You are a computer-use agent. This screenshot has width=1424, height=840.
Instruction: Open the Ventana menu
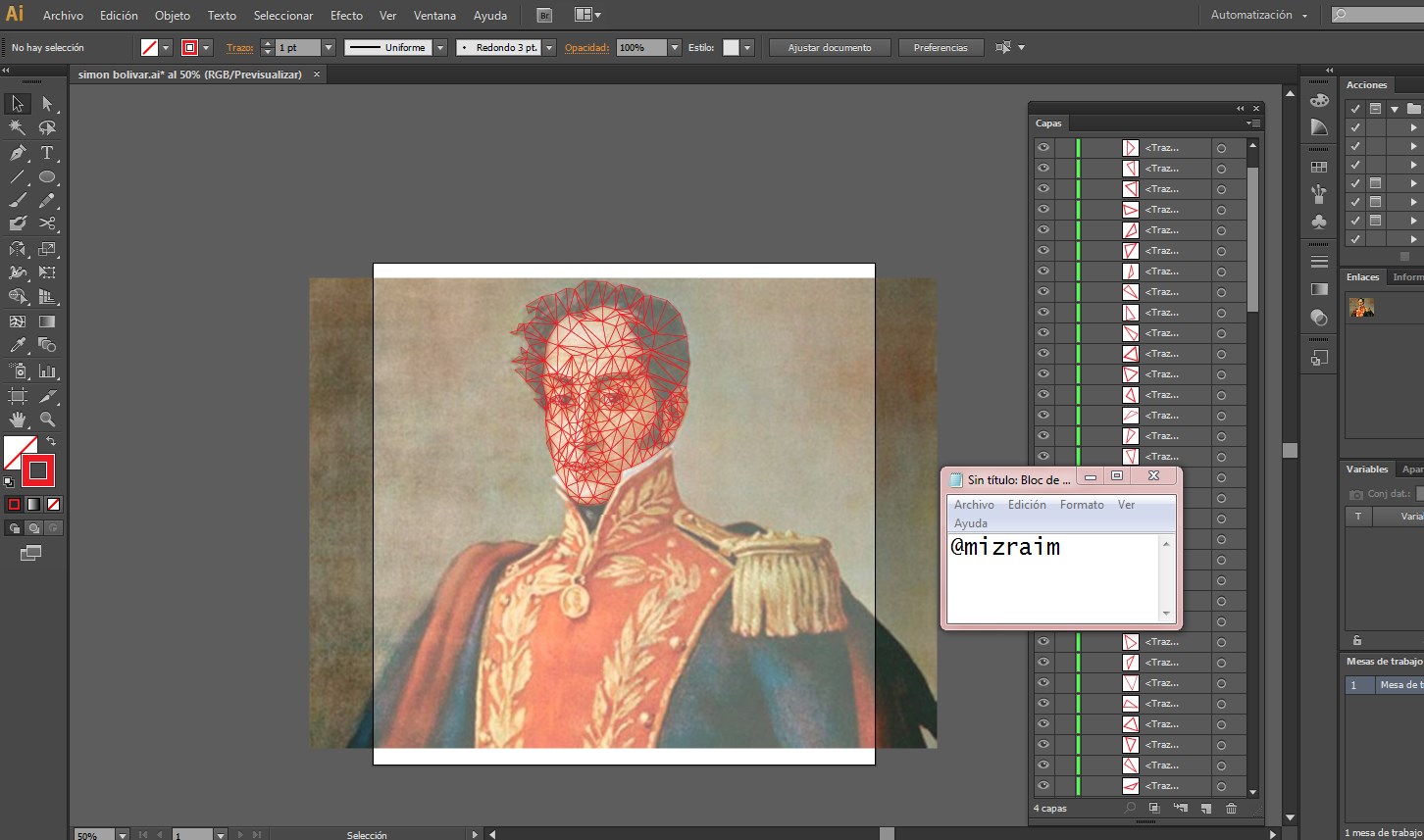pos(434,16)
